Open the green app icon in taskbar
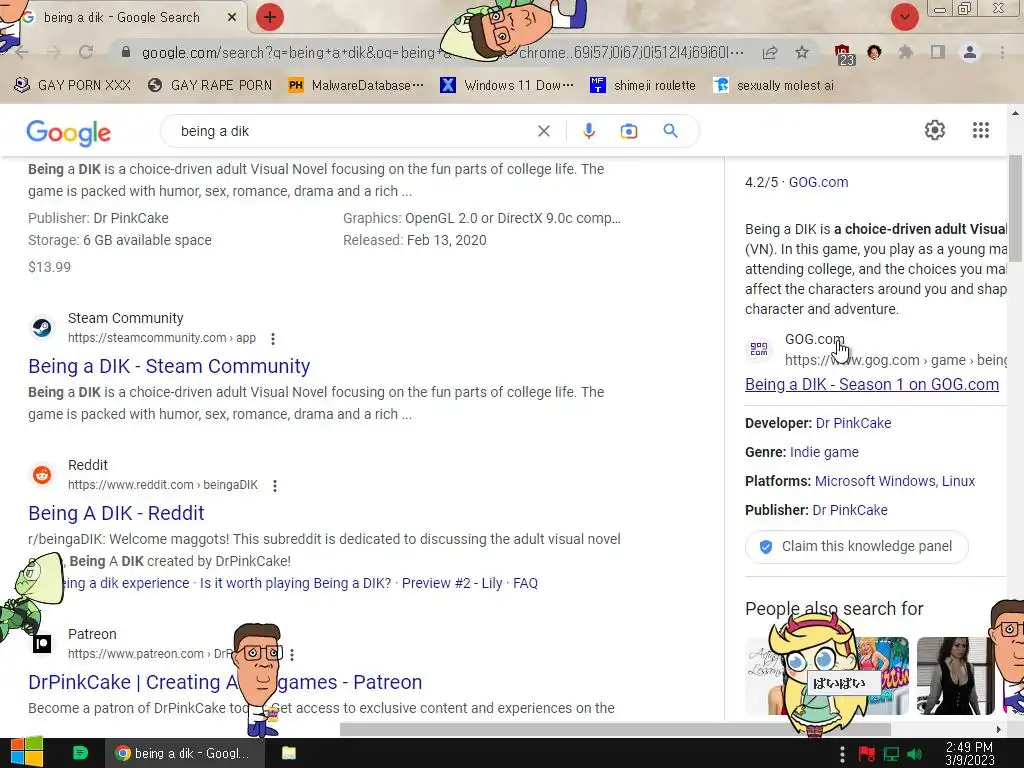The height and width of the screenshot is (768, 1024). point(80,753)
